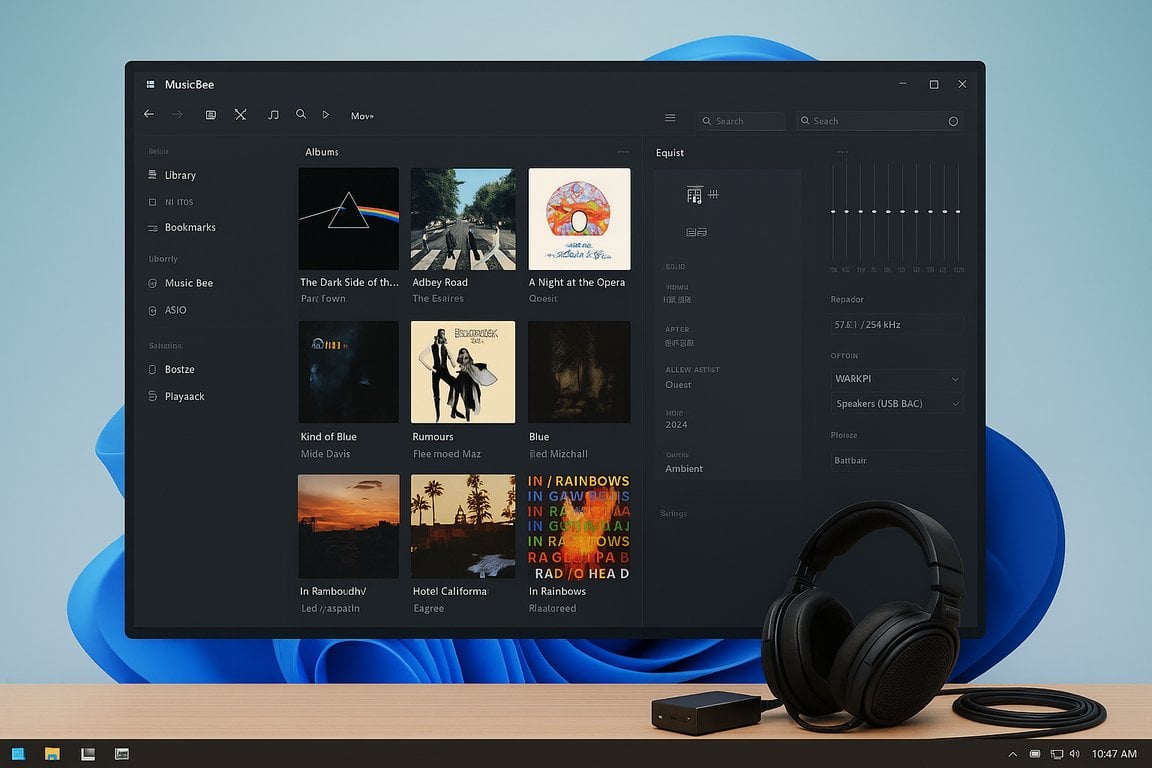Click the third taskbar app icon

[x=88, y=754]
